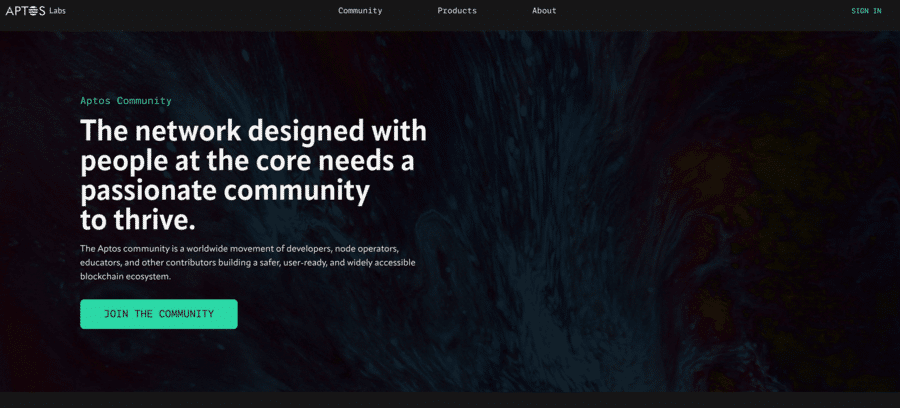Viewport: 900px width, 408px height.
Task: Click the dark footer strip below the hero
Action: coord(450,400)
